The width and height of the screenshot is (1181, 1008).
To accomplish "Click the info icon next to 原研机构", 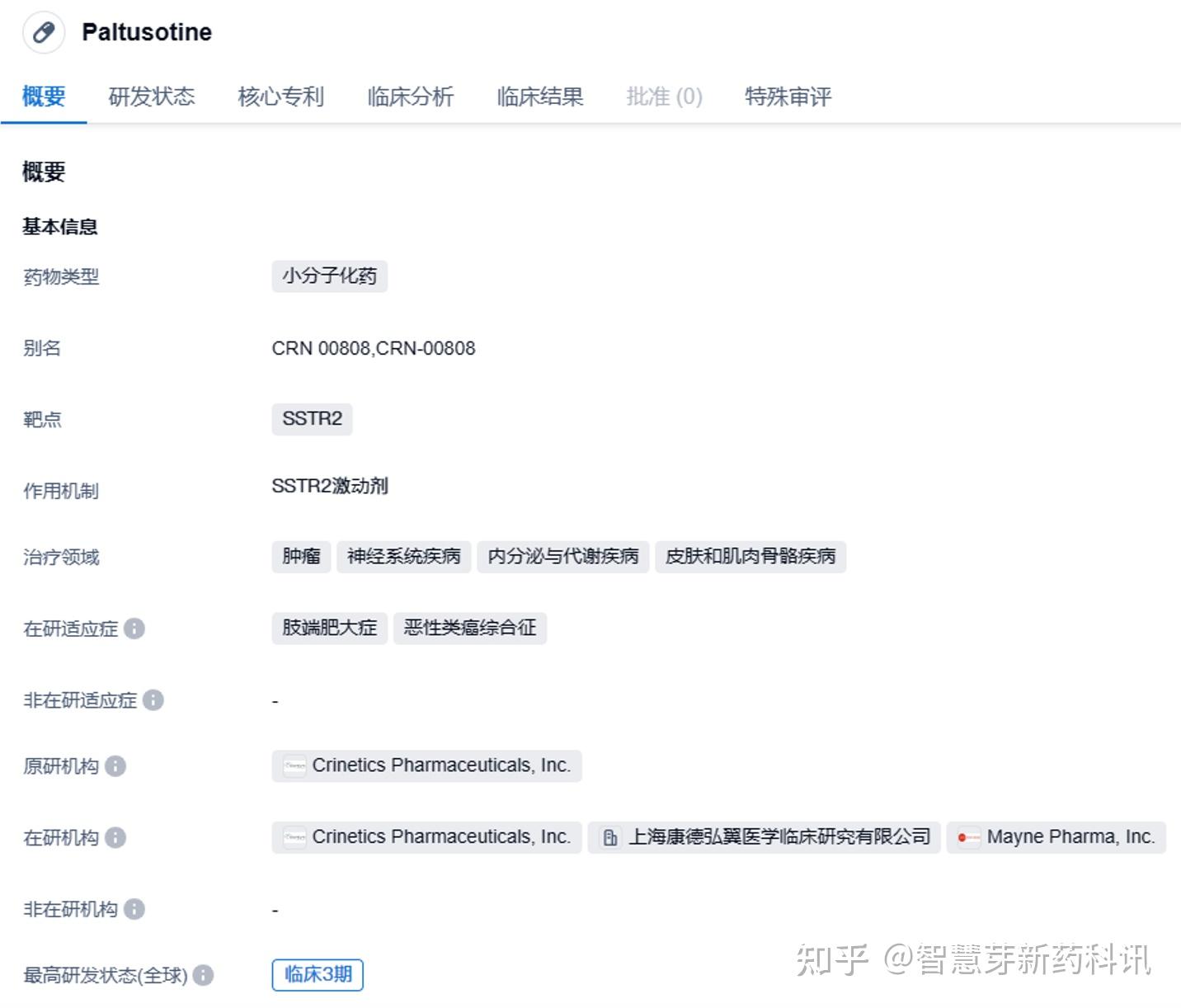I will pyautogui.click(x=116, y=766).
